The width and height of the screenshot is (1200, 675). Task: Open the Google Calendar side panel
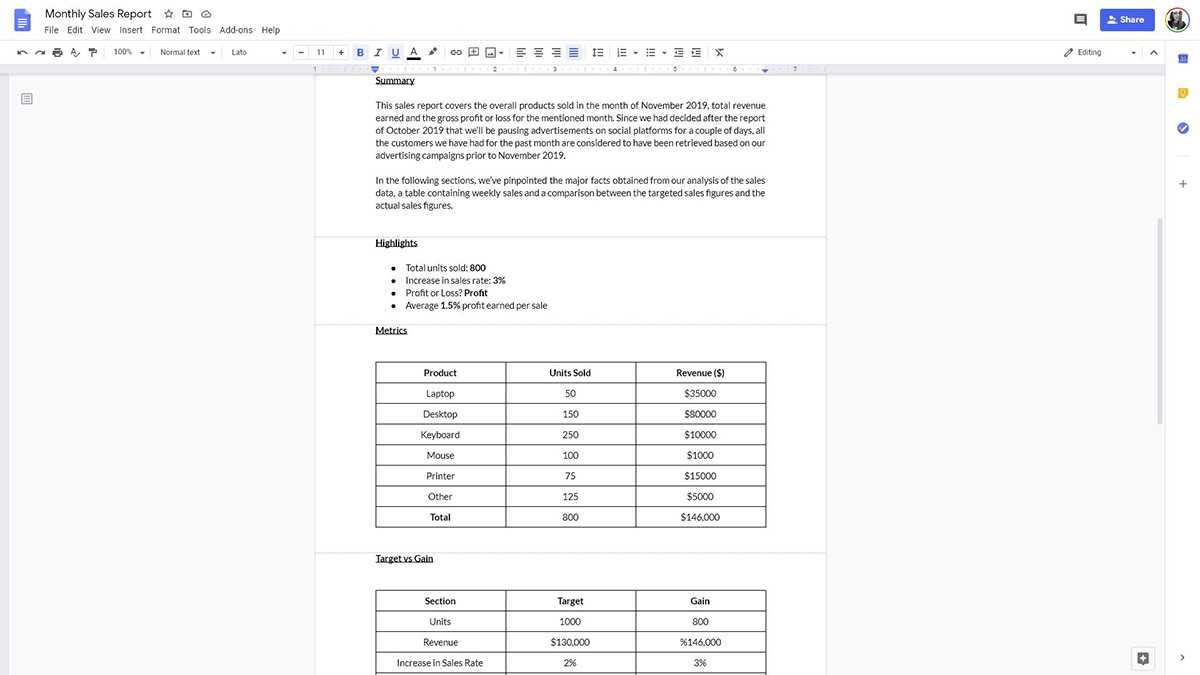pos(1182,58)
